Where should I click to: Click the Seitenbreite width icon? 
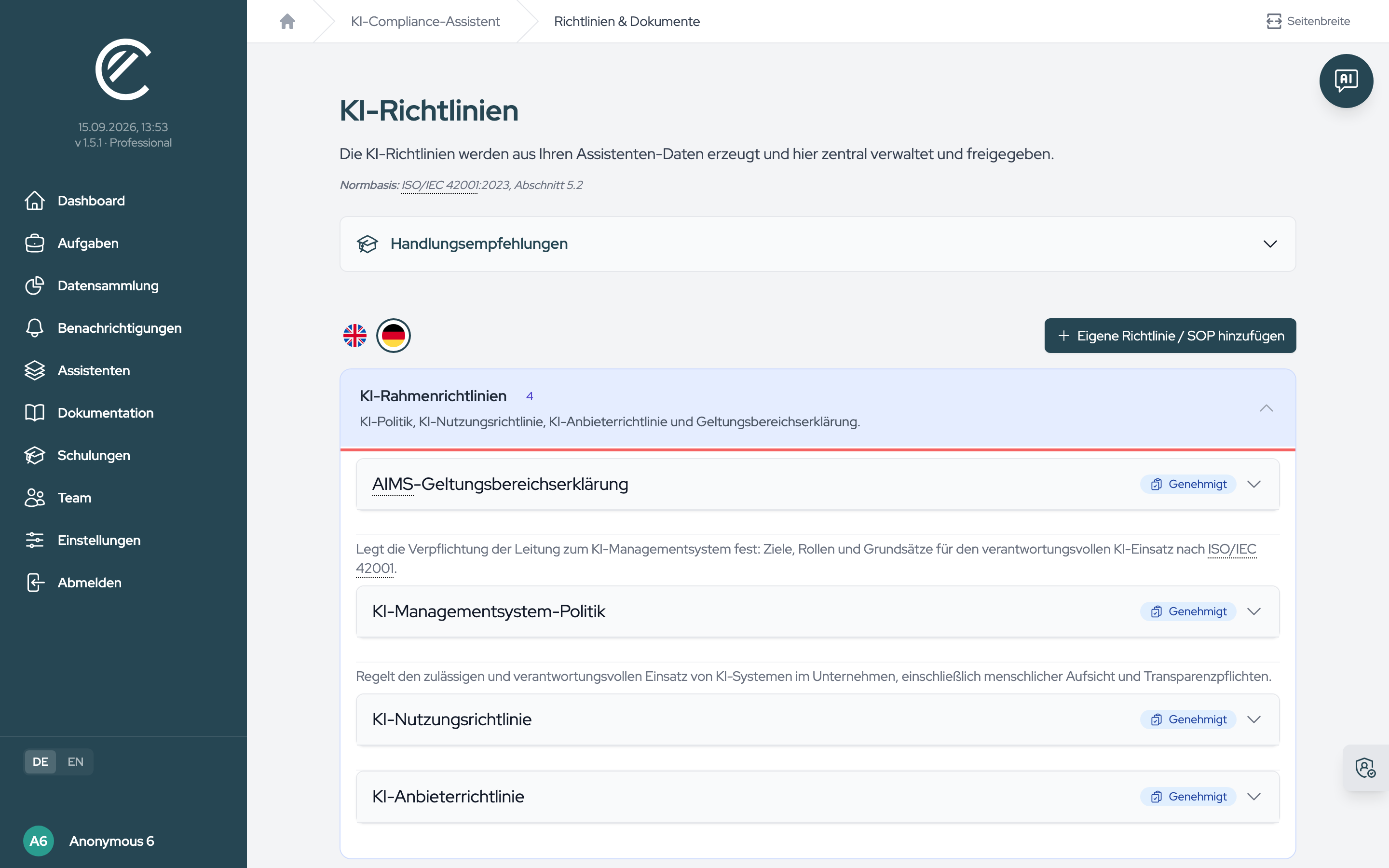click(x=1274, y=21)
